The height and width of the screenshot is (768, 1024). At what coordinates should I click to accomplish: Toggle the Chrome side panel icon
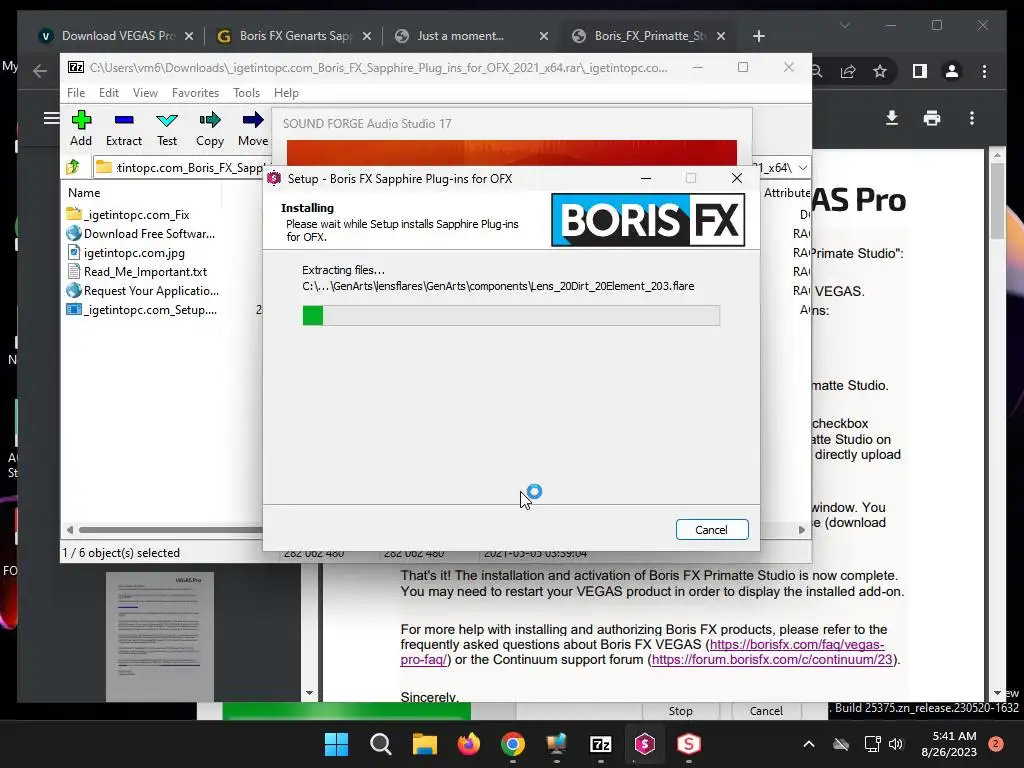point(920,71)
